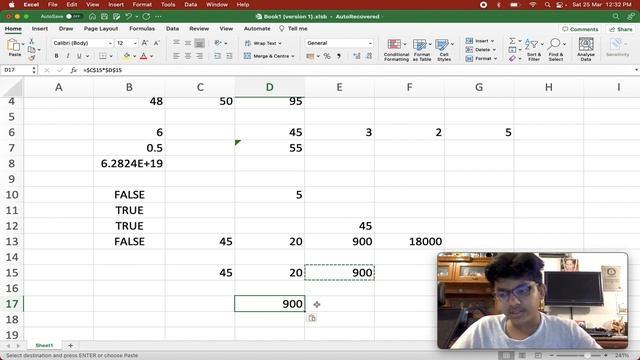Toggle underline formatting

[x=79, y=56]
